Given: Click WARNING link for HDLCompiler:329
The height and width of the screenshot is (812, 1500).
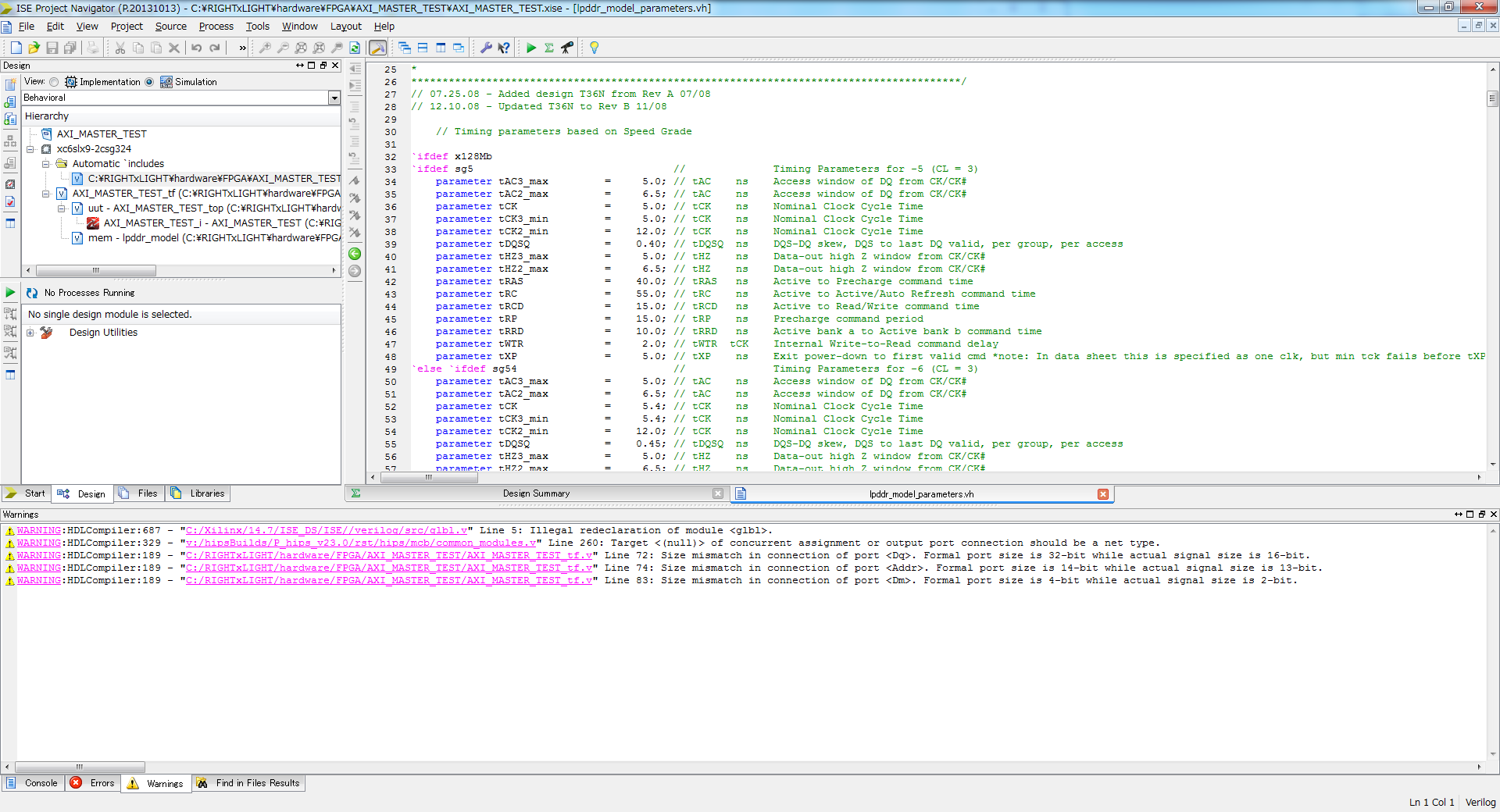Looking at the screenshot, I should (x=39, y=543).
